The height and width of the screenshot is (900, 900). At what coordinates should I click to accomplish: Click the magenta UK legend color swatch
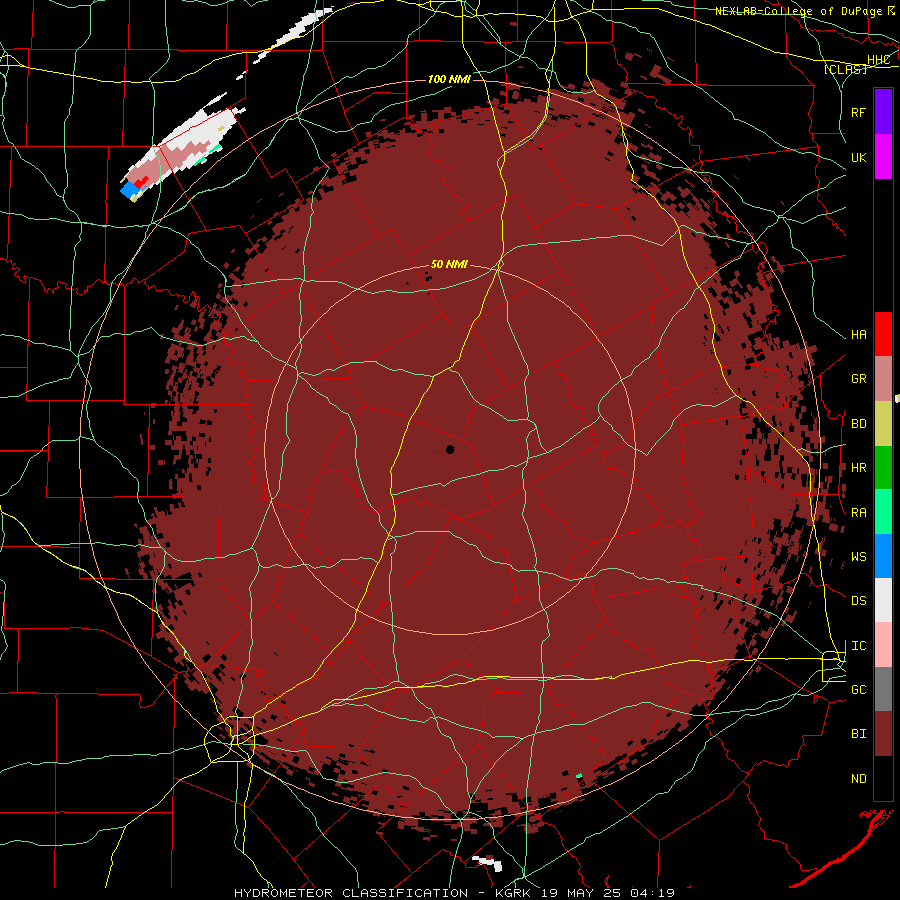click(x=883, y=157)
